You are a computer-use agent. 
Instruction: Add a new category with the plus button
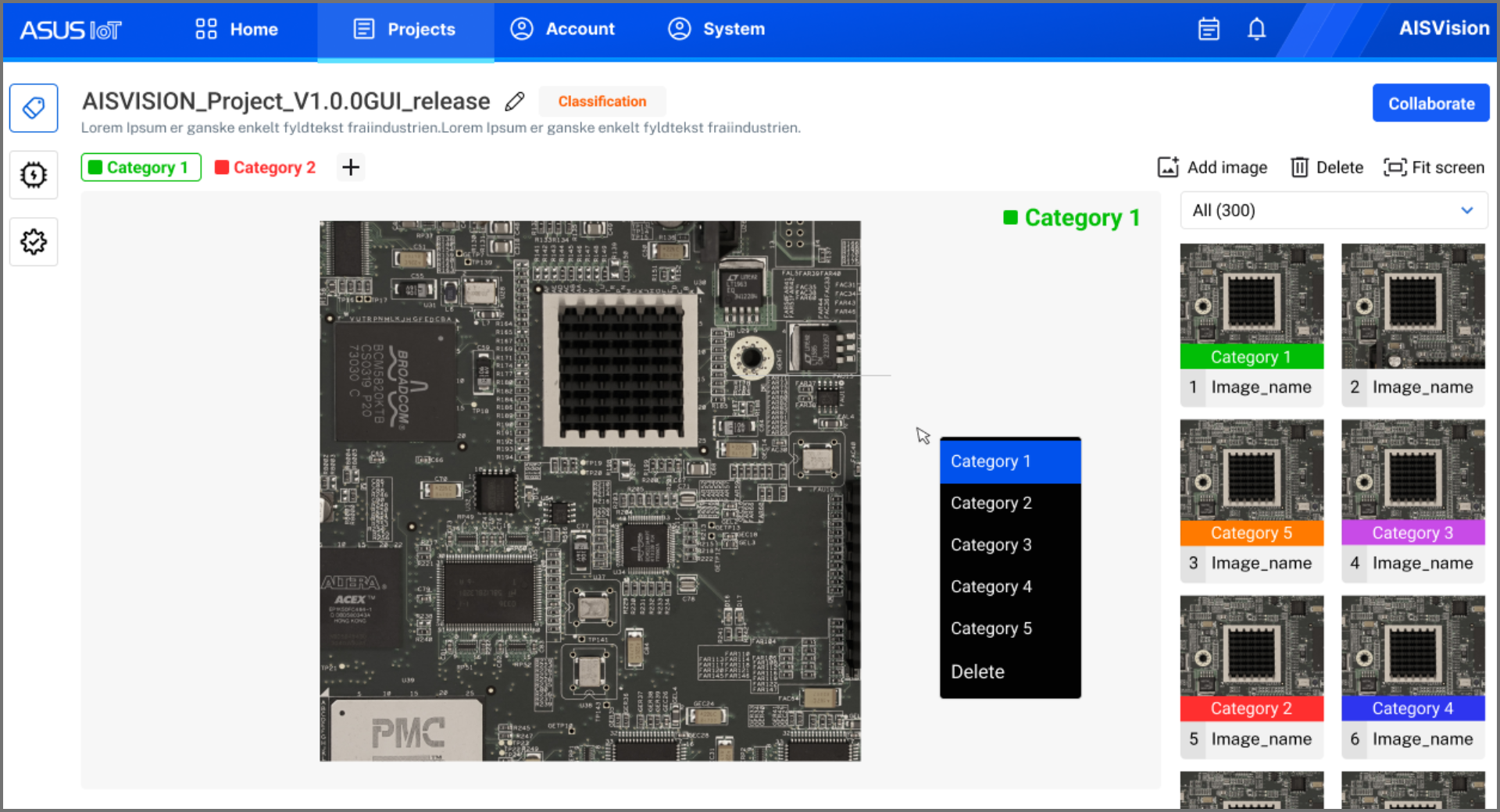[x=350, y=166]
